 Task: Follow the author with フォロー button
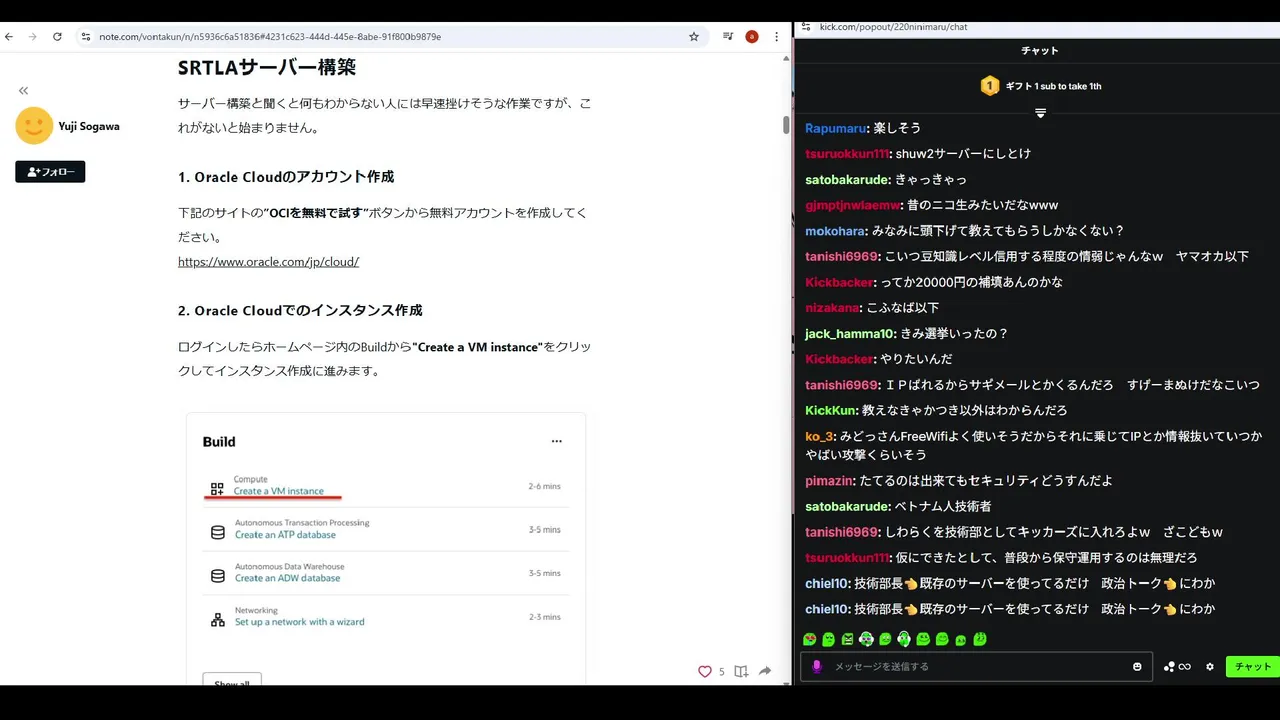[x=50, y=172]
